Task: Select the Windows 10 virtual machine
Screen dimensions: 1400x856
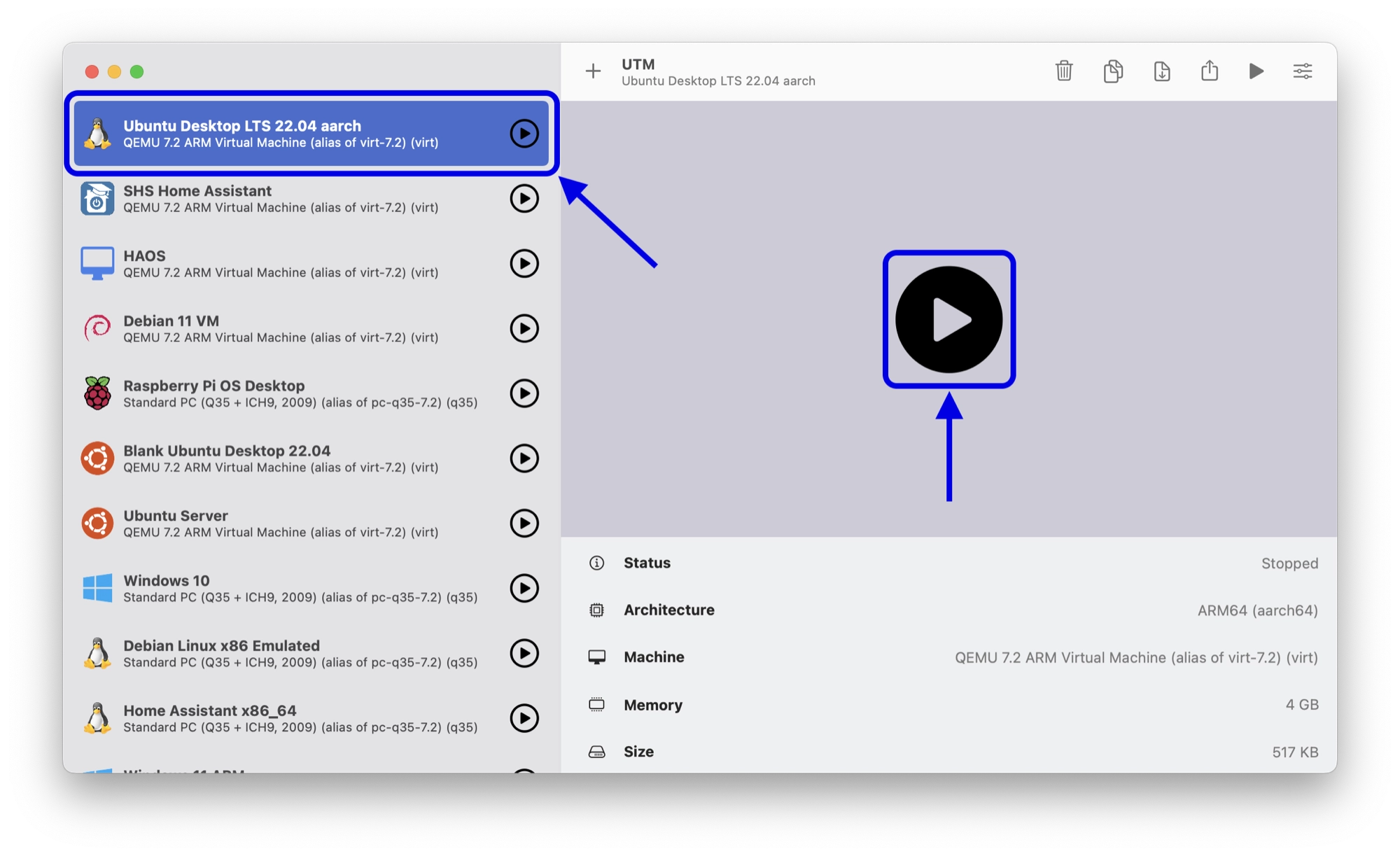Action: point(311,589)
